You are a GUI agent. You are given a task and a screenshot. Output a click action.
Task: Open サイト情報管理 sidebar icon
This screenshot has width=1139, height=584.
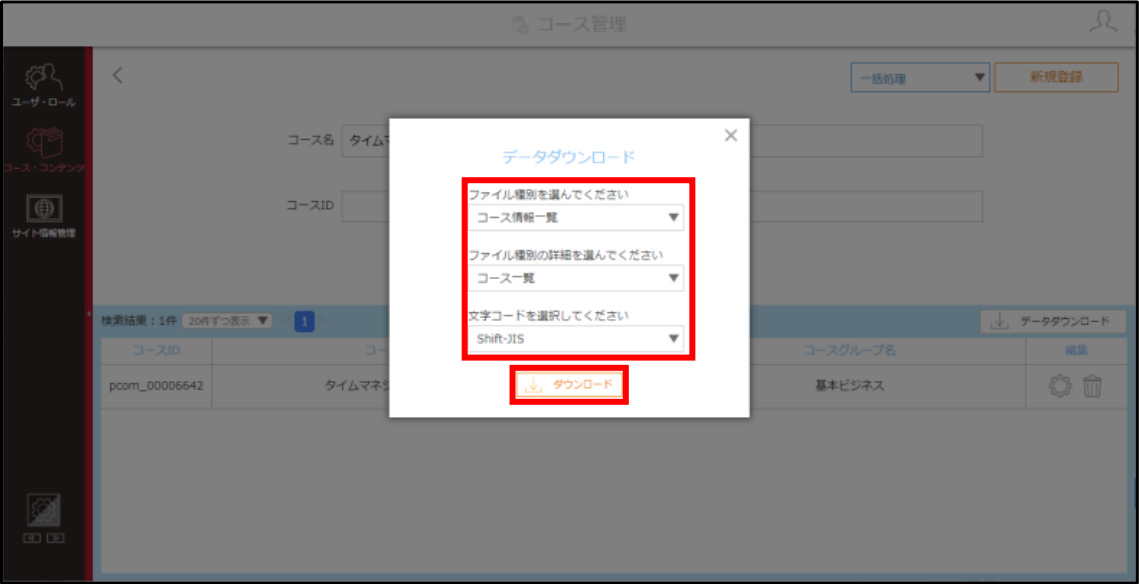coord(44,216)
